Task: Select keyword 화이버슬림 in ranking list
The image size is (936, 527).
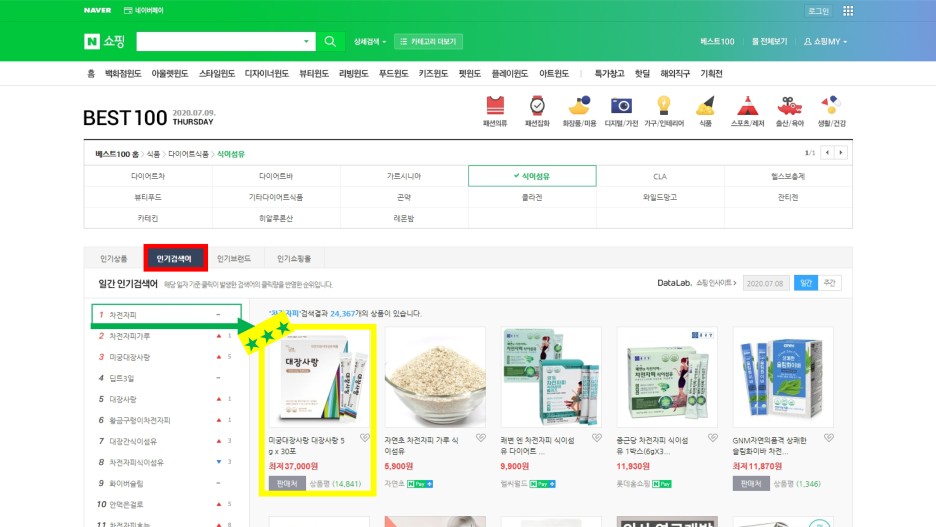Action: coord(126,483)
